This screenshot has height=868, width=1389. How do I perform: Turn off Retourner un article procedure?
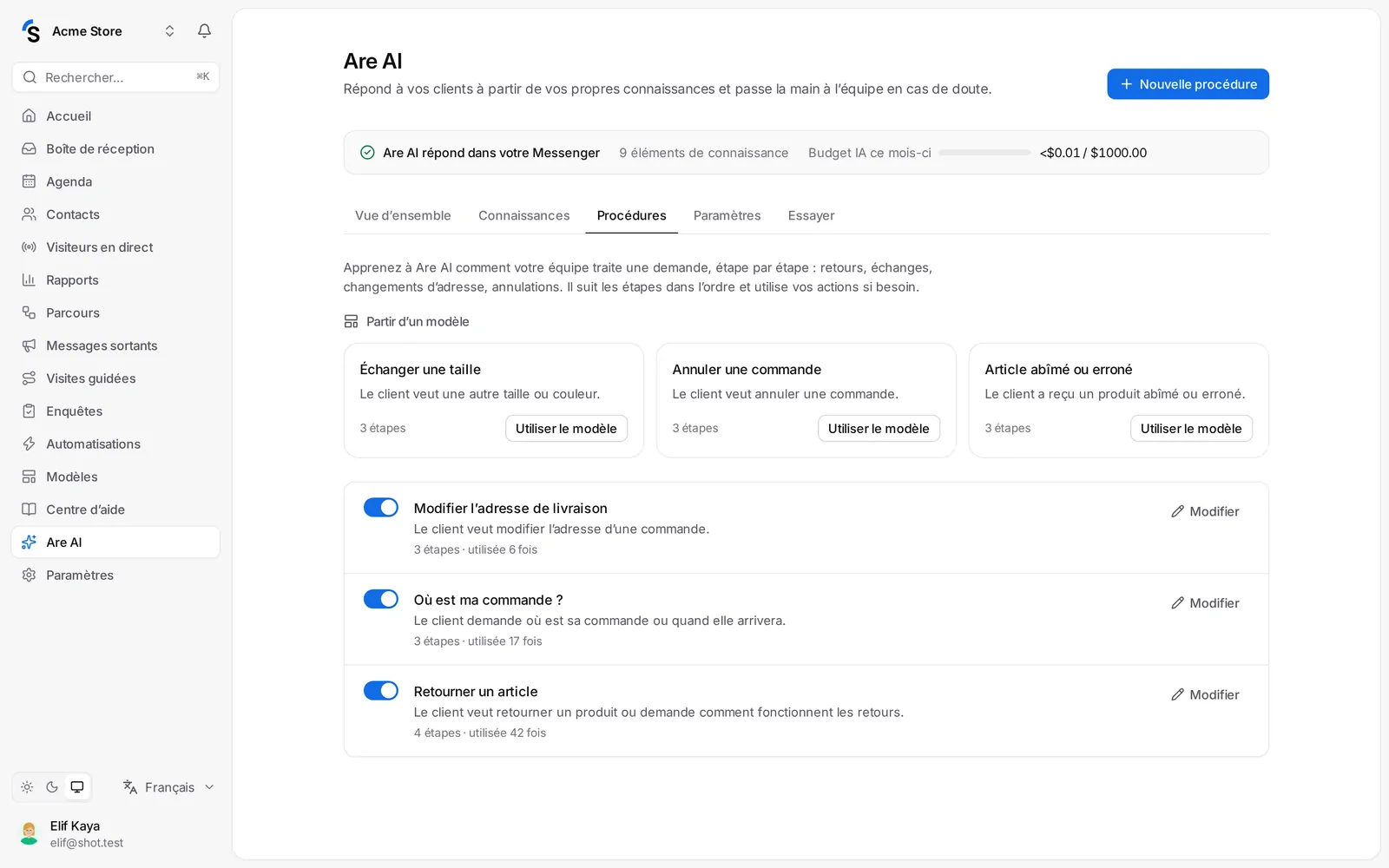380,691
